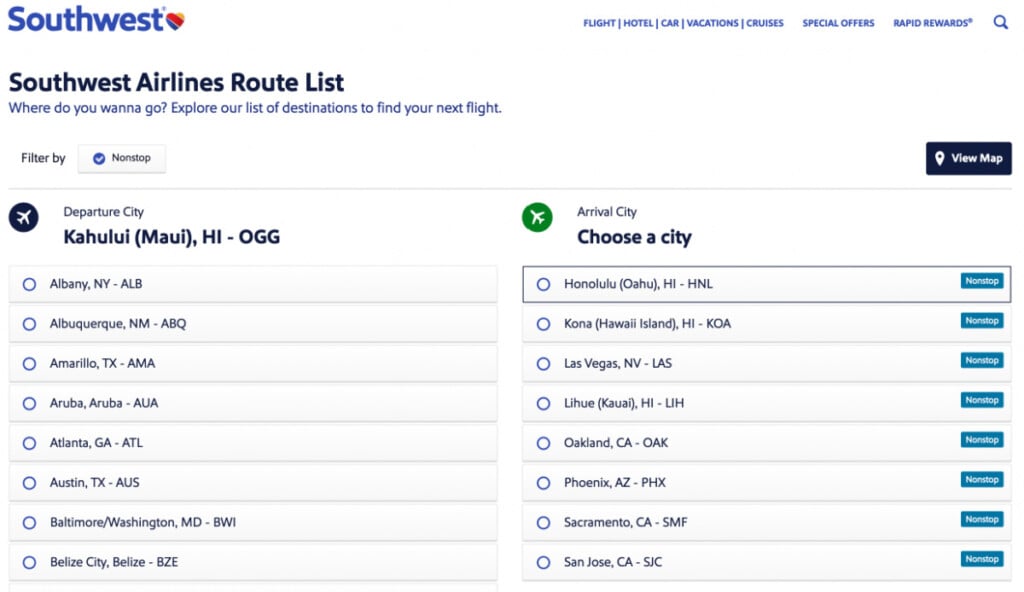Open the RAPID REWARDS menu

coord(933,23)
